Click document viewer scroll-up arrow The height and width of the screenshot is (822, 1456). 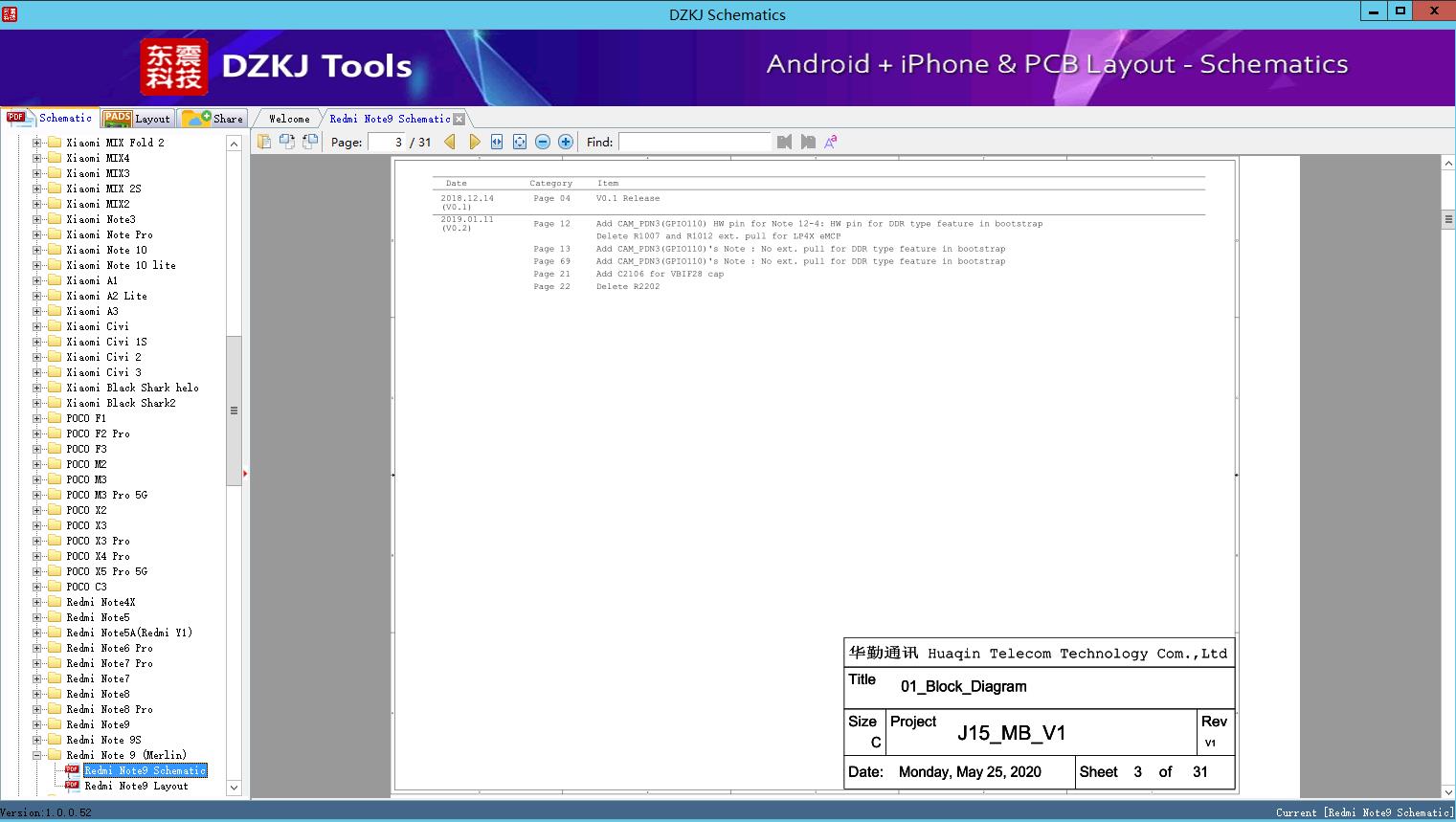click(1448, 164)
